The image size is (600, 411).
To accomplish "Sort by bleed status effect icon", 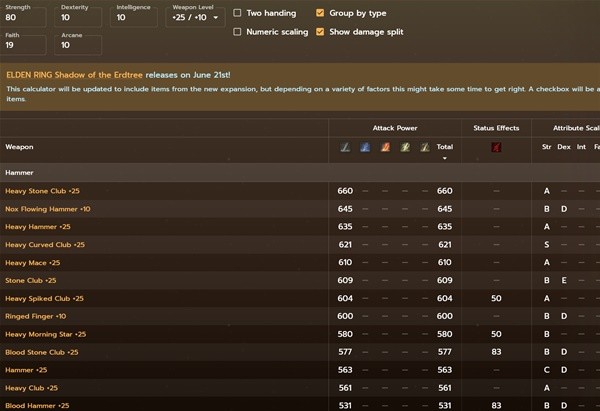I will (496, 147).
